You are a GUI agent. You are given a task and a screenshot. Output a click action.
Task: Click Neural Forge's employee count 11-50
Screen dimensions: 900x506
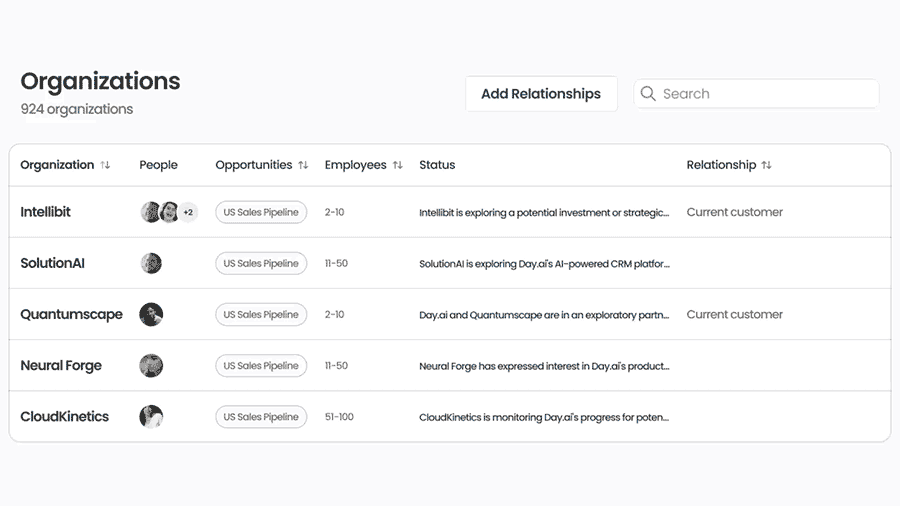coord(336,365)
